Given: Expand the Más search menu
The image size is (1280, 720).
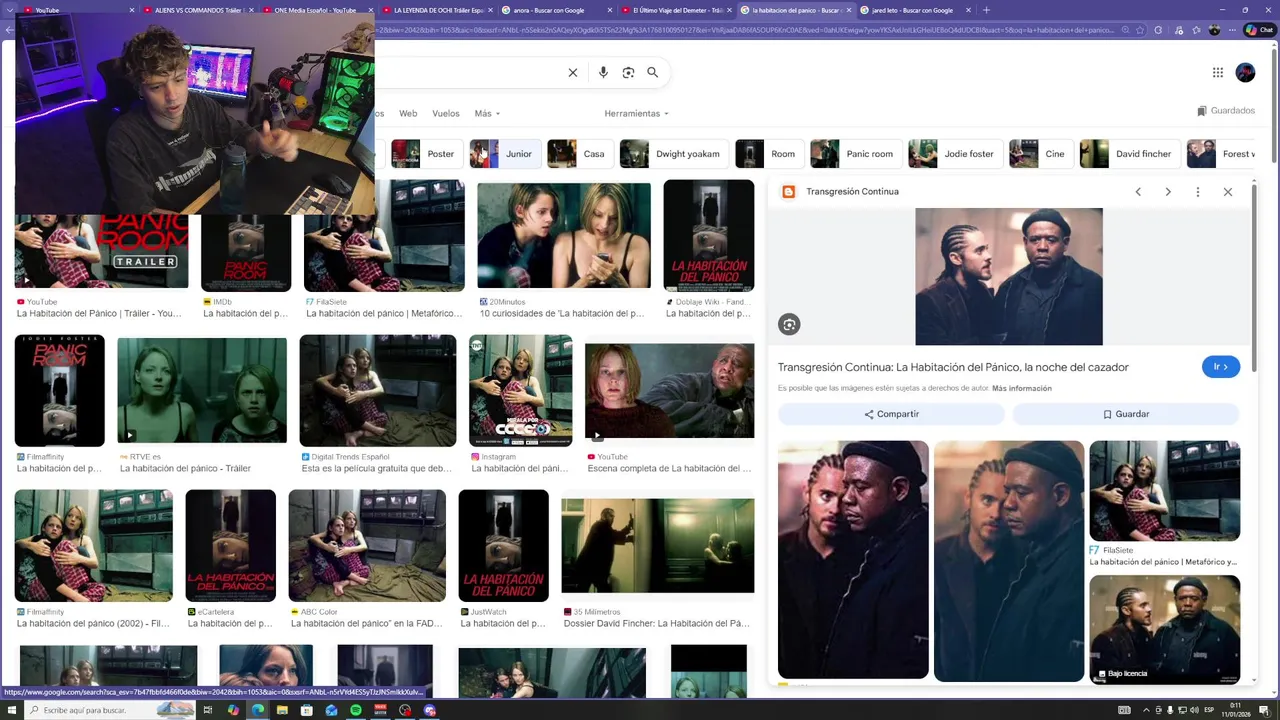Looking at the screenshot, I should pos(487,114).
